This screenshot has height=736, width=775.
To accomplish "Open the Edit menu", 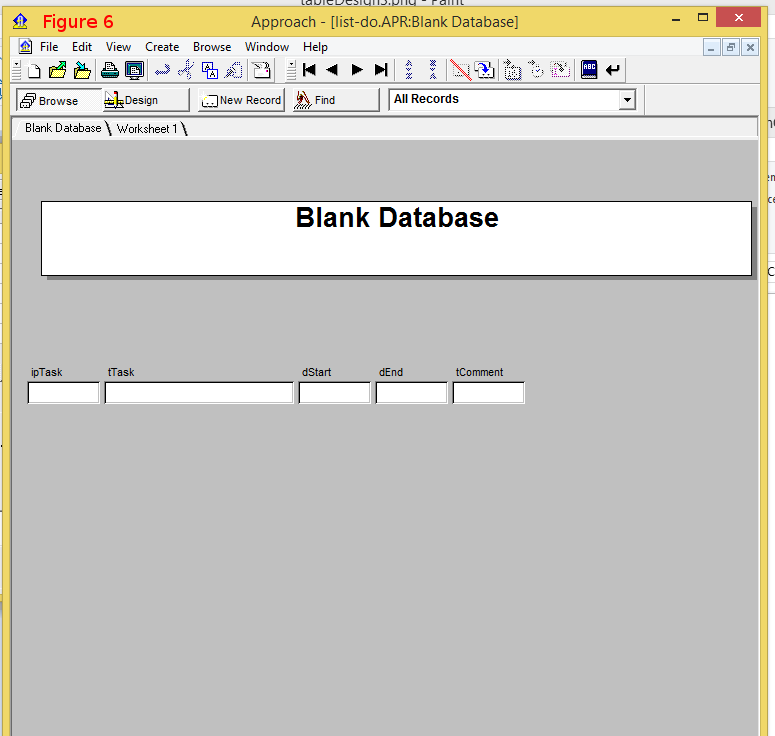I will 82,47.
